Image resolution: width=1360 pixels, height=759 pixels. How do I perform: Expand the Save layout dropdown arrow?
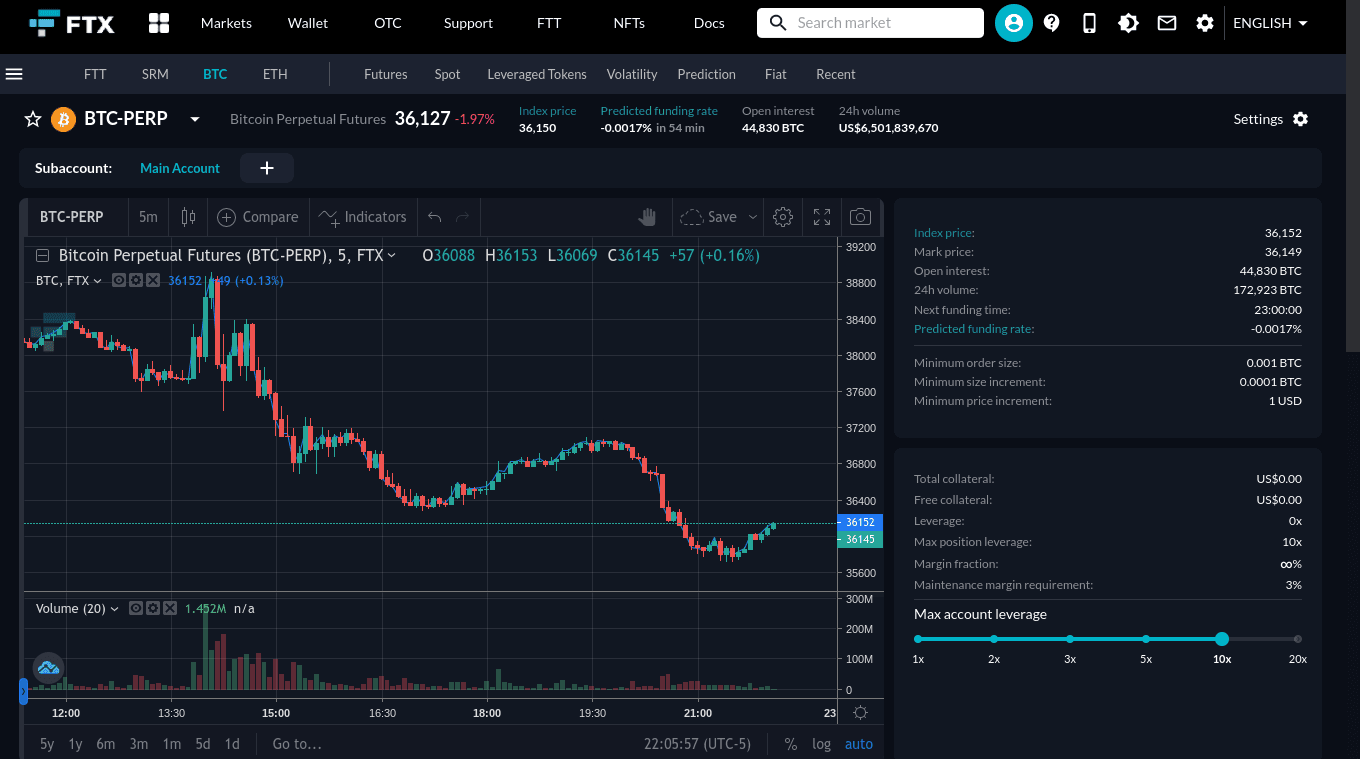753,217
